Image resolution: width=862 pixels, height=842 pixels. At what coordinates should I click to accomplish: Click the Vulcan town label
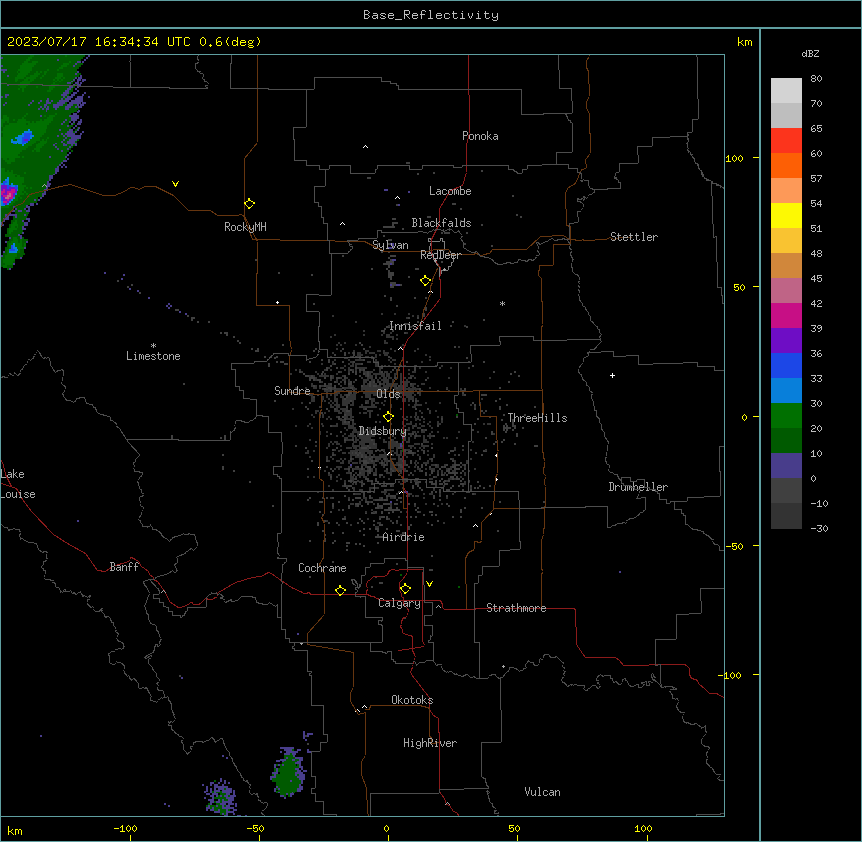pos(543,792)
